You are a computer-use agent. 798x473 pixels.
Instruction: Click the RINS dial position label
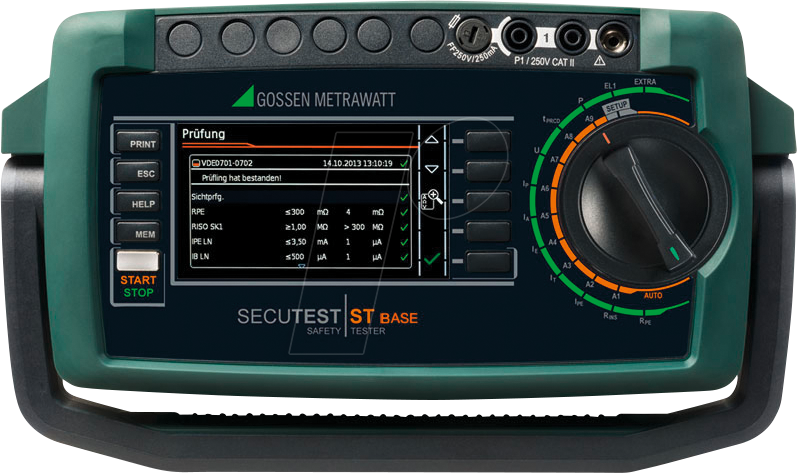click(x=610, y=316)
